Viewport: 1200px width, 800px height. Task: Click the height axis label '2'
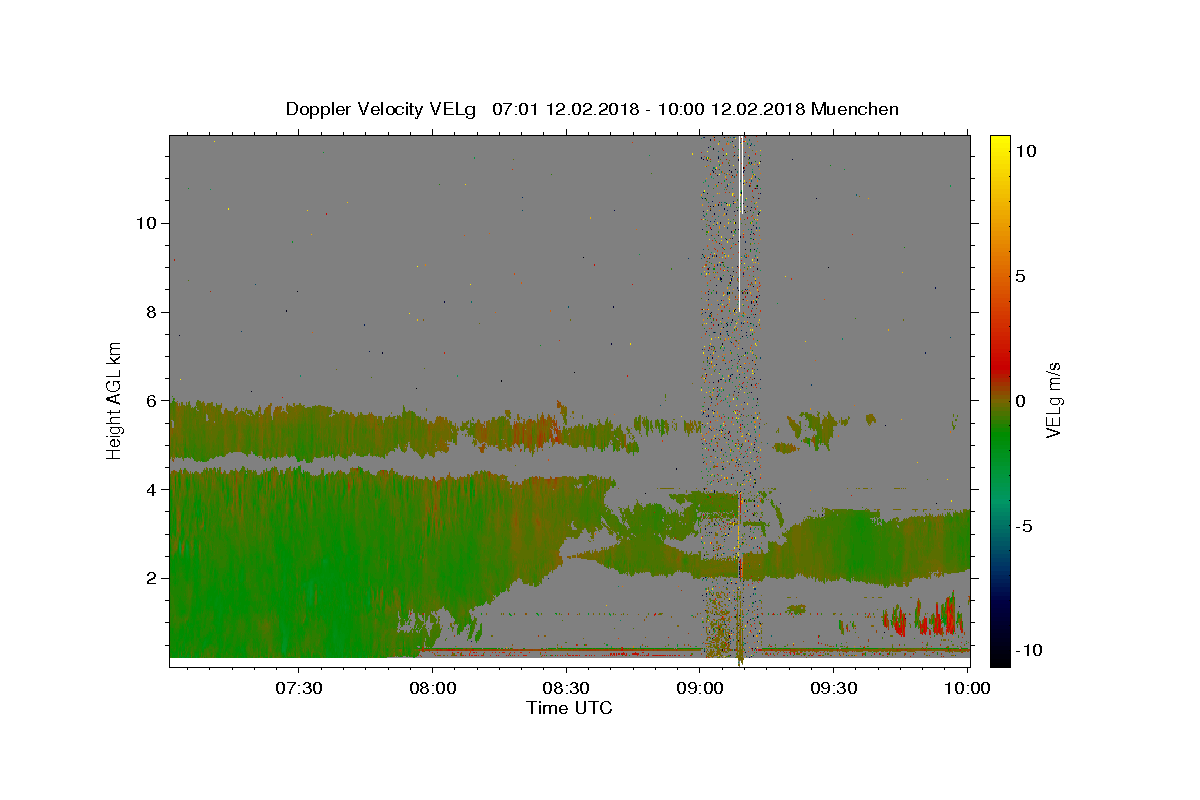coord(150,578)
